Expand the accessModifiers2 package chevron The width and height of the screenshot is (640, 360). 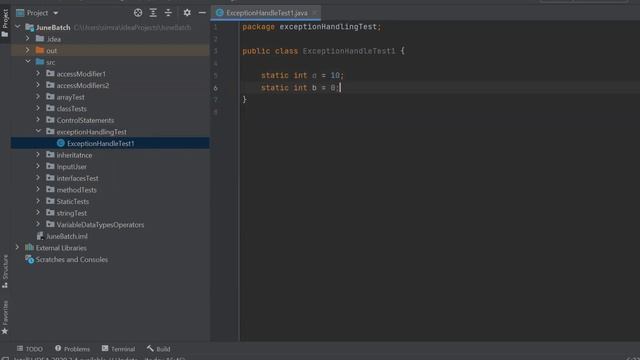[x=38, y=85]
